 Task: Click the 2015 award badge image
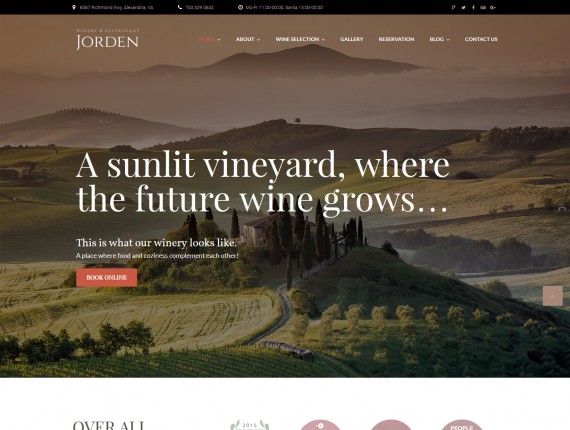pos(250,425)
